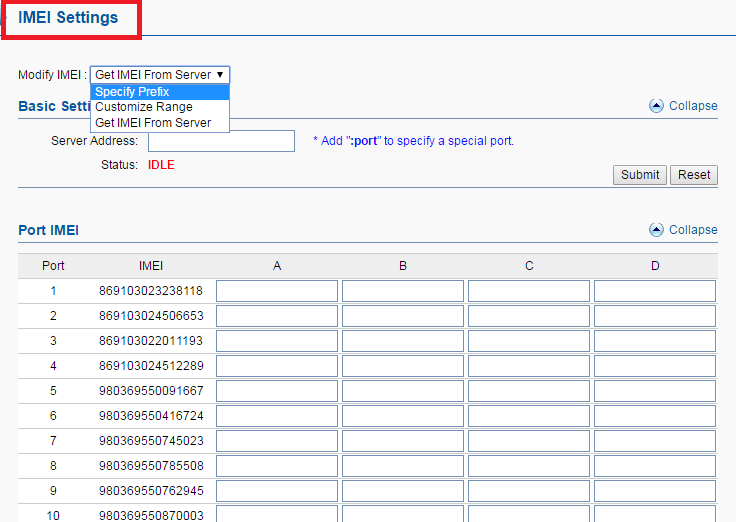
Task: Select IMEI 869103023238118 of port 1
Action: point(151,291)
